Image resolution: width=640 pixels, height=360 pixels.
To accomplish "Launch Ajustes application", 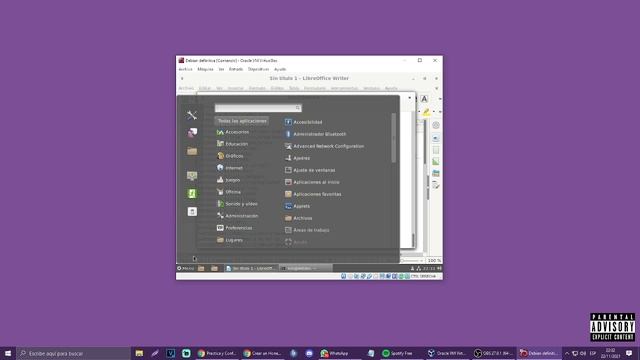I will [x=297, y=158].
